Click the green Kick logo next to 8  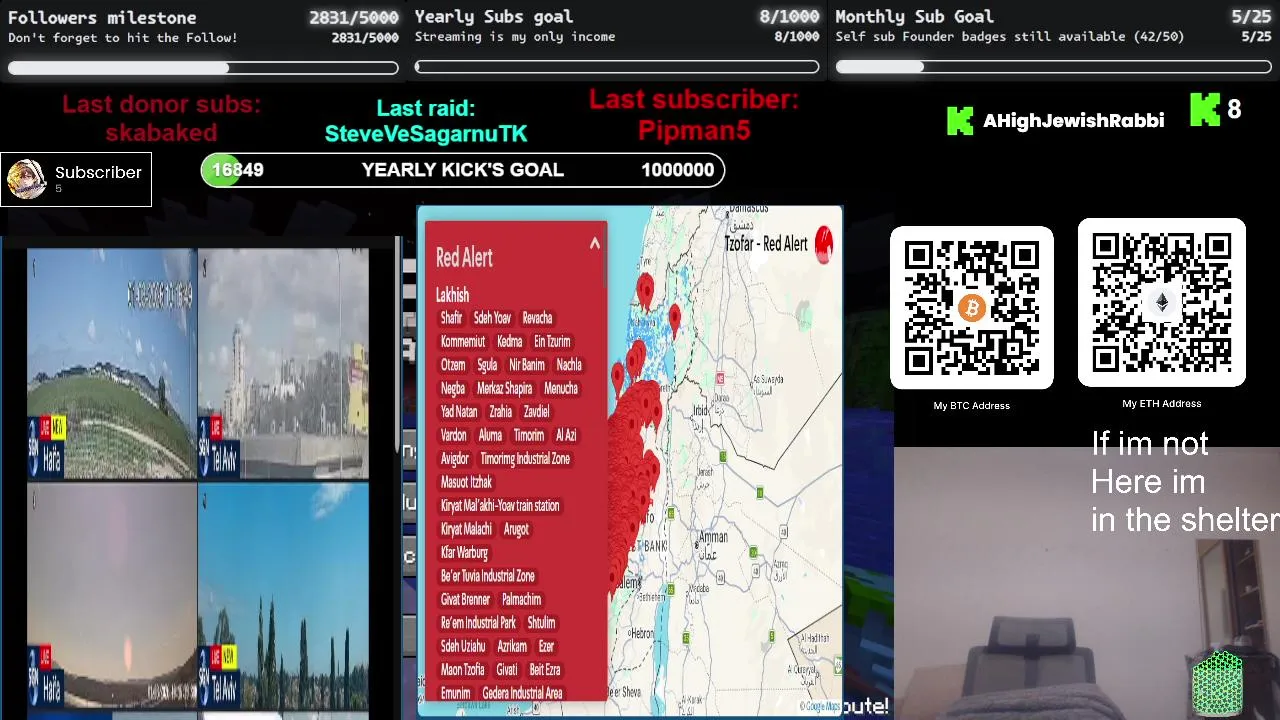coord(1205,110)
